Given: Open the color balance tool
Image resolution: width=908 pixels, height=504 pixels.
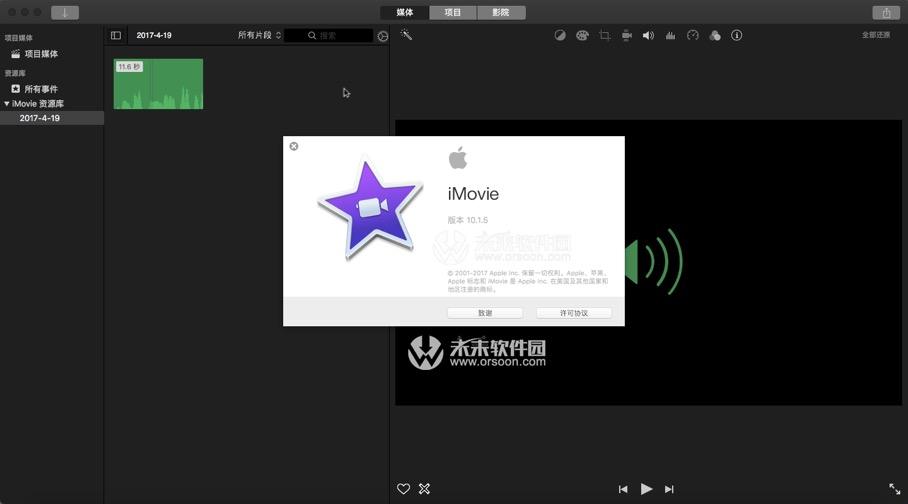Looking at the screenshot, I should [x=560, y=35].
